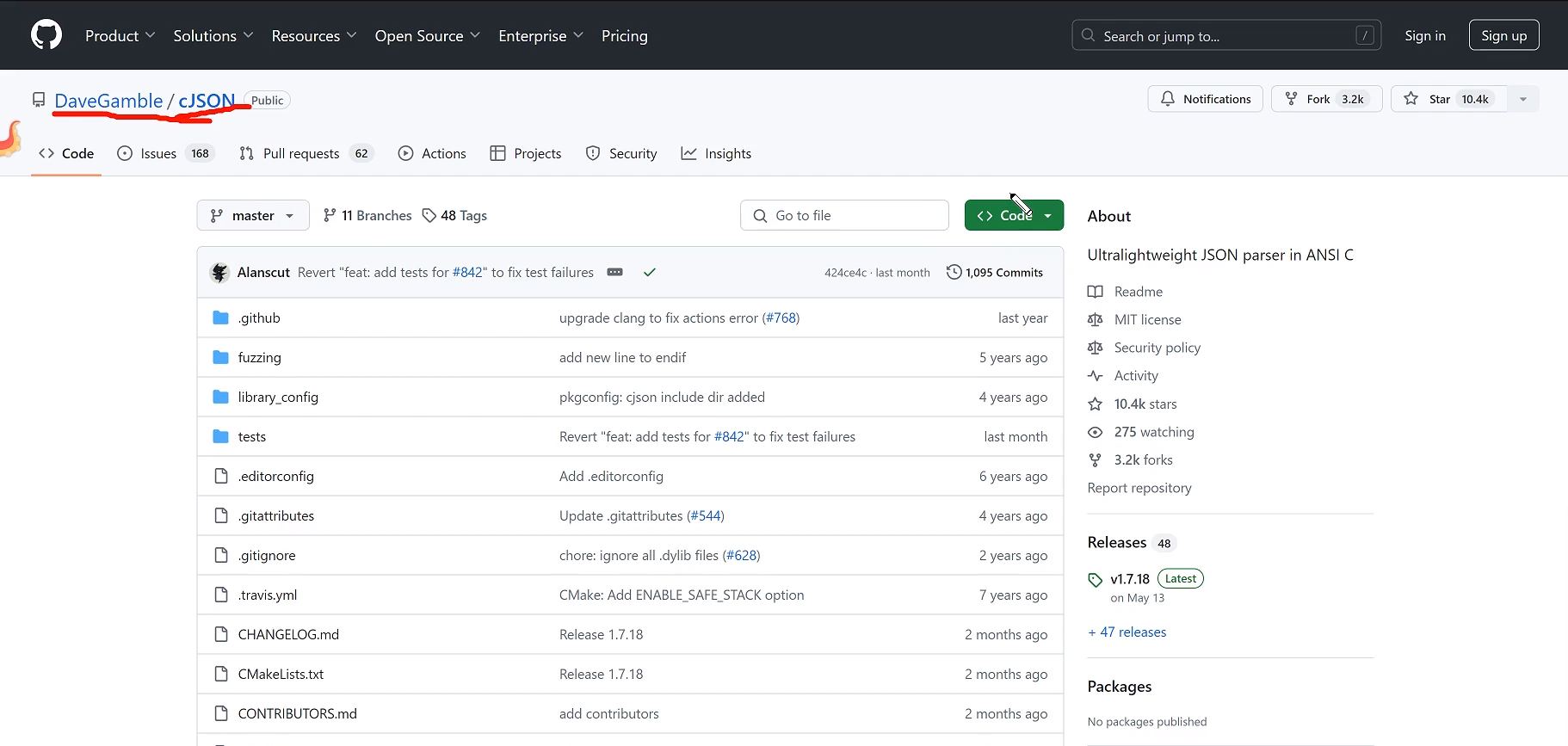Viewport: 1568px width, 746px height.
Task: Click the tag icon next to v1.7.18 release
Action: coord(1096,580)
